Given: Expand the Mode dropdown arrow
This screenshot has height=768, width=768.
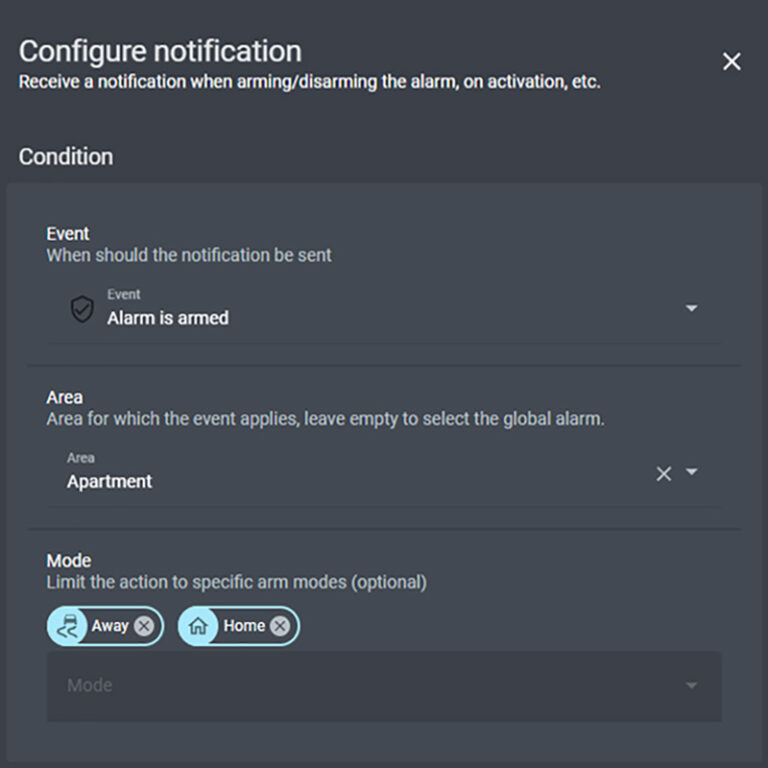Looking at the screenshot, I should [x=691, y=685].
